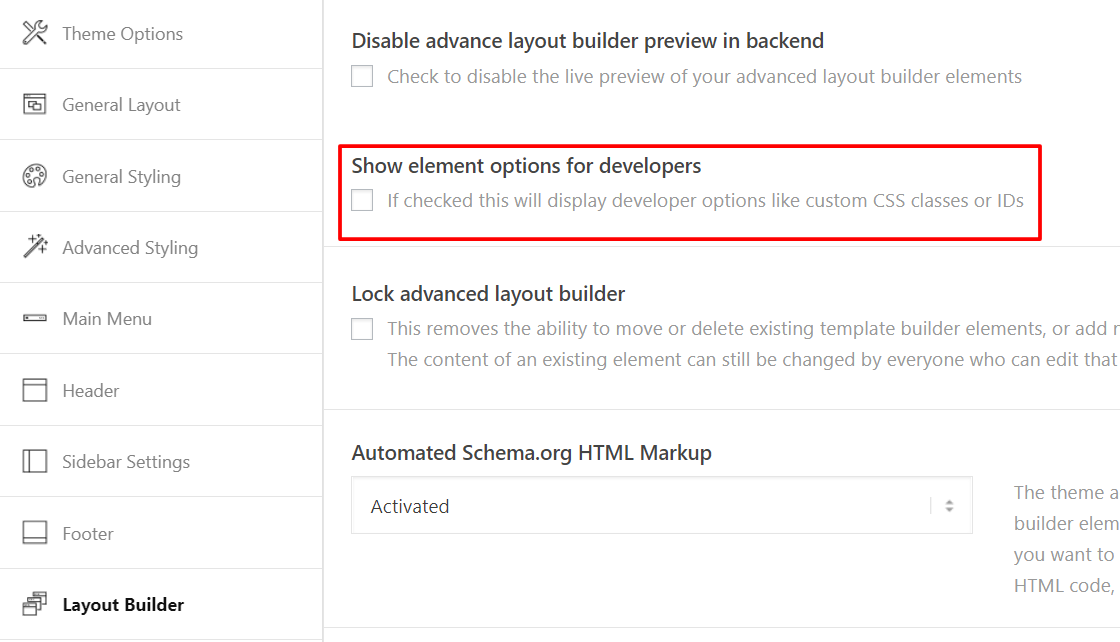This screenshot has height=642, width=1120.
Task: Click the Sidebar Settings icon
Action: tap(35, 461)
